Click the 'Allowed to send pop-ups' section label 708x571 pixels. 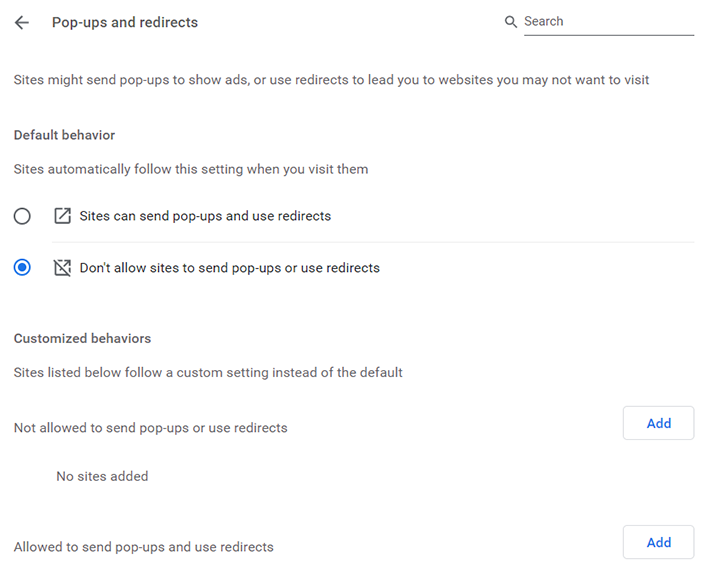(143, 547)
